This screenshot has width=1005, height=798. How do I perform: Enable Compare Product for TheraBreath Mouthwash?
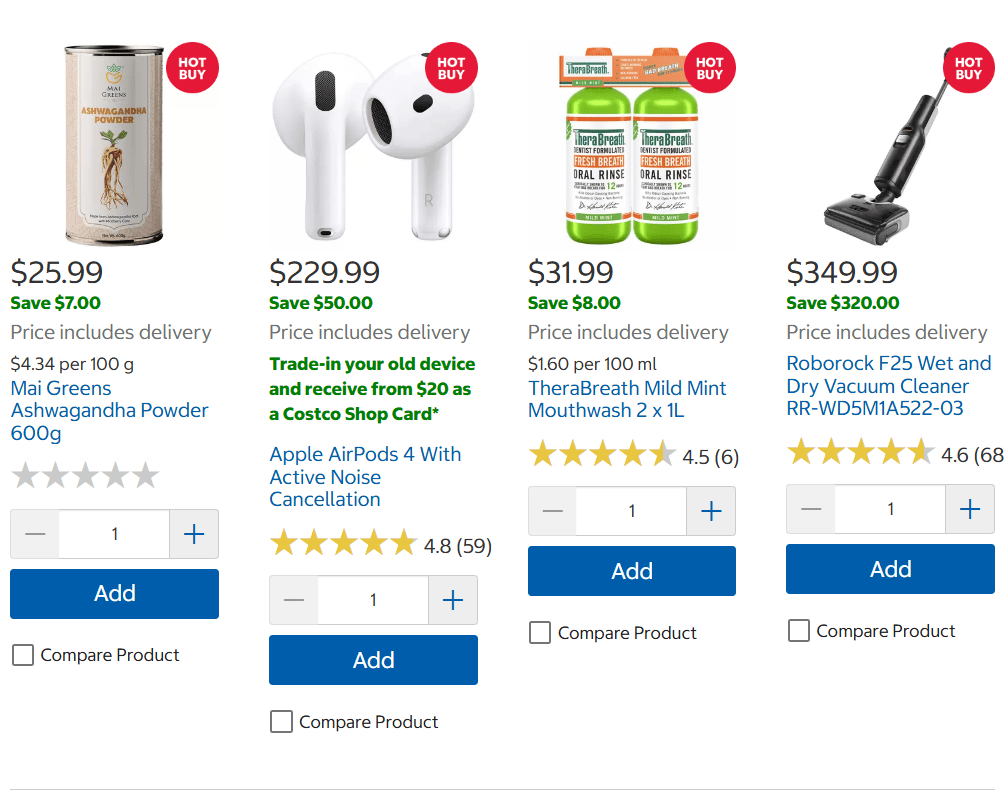coord(540,633)
